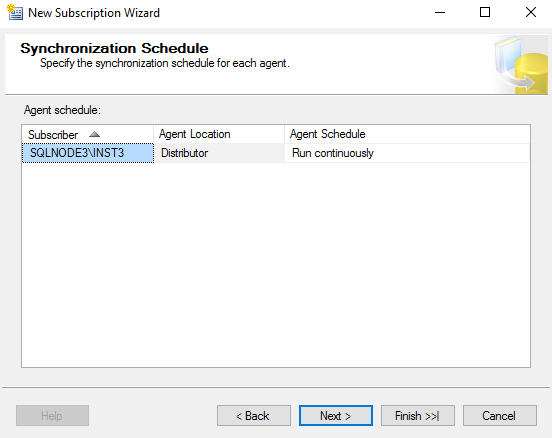Select the SQLNODE3\INST3 subscriber cell
Viewport: 552px width, 438px height.
pyautogui.click(x=88, y=153)
